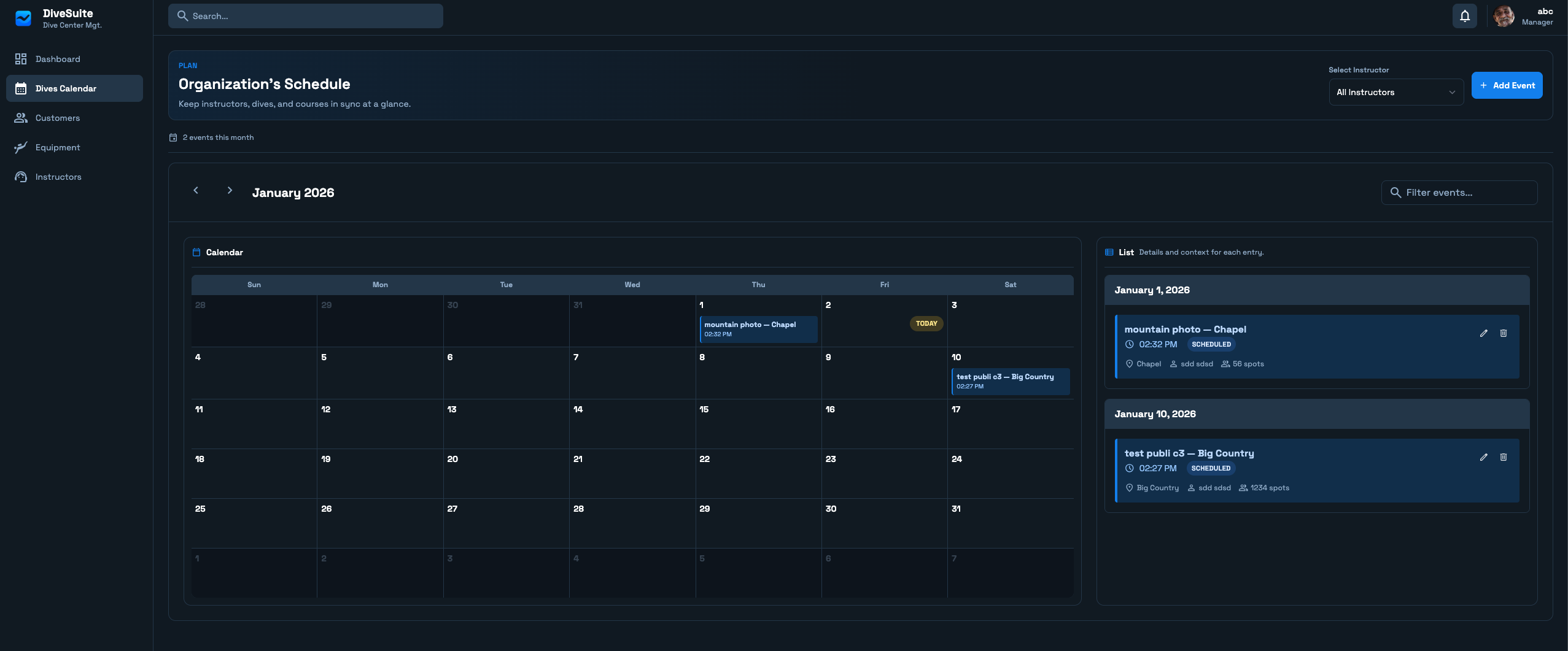Open the test publi c3 calendar event

pyautogui.click(x=1011, y=381)
